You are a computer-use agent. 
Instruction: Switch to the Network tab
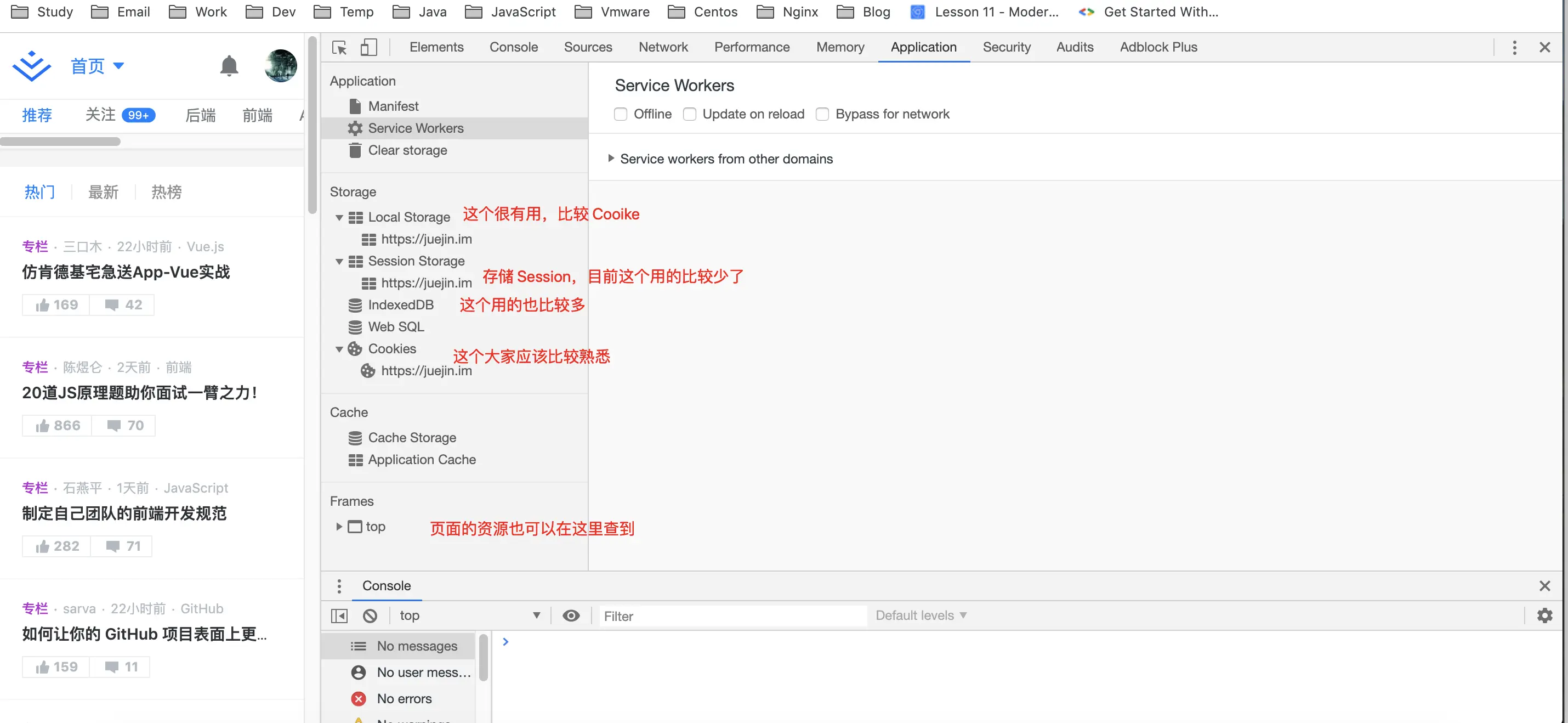tap(662, 48)
